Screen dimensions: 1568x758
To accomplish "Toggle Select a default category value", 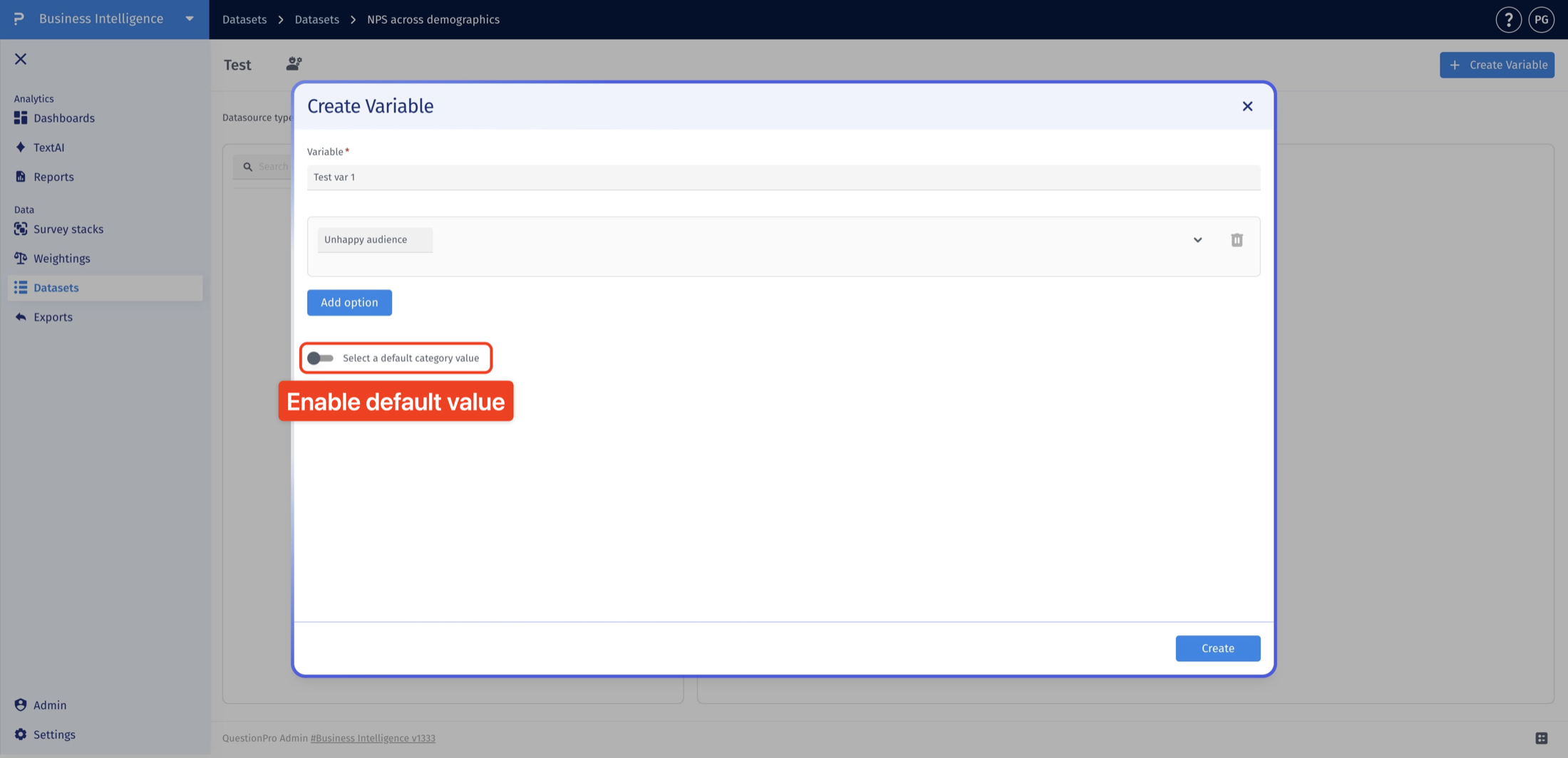I will point(320,358).
